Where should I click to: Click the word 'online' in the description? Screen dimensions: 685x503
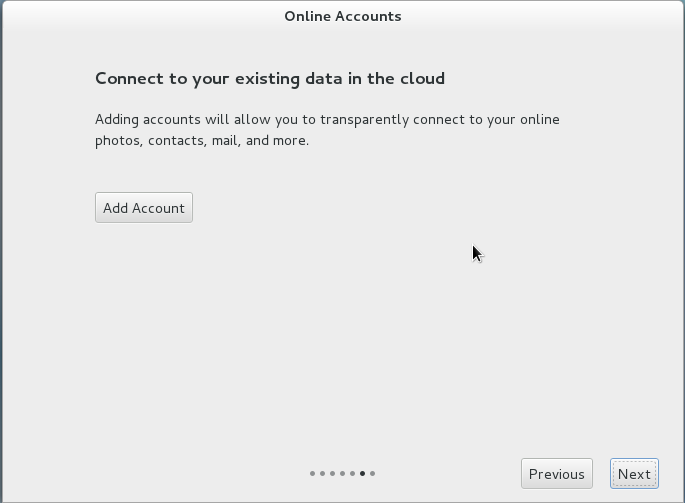point(539,120)
